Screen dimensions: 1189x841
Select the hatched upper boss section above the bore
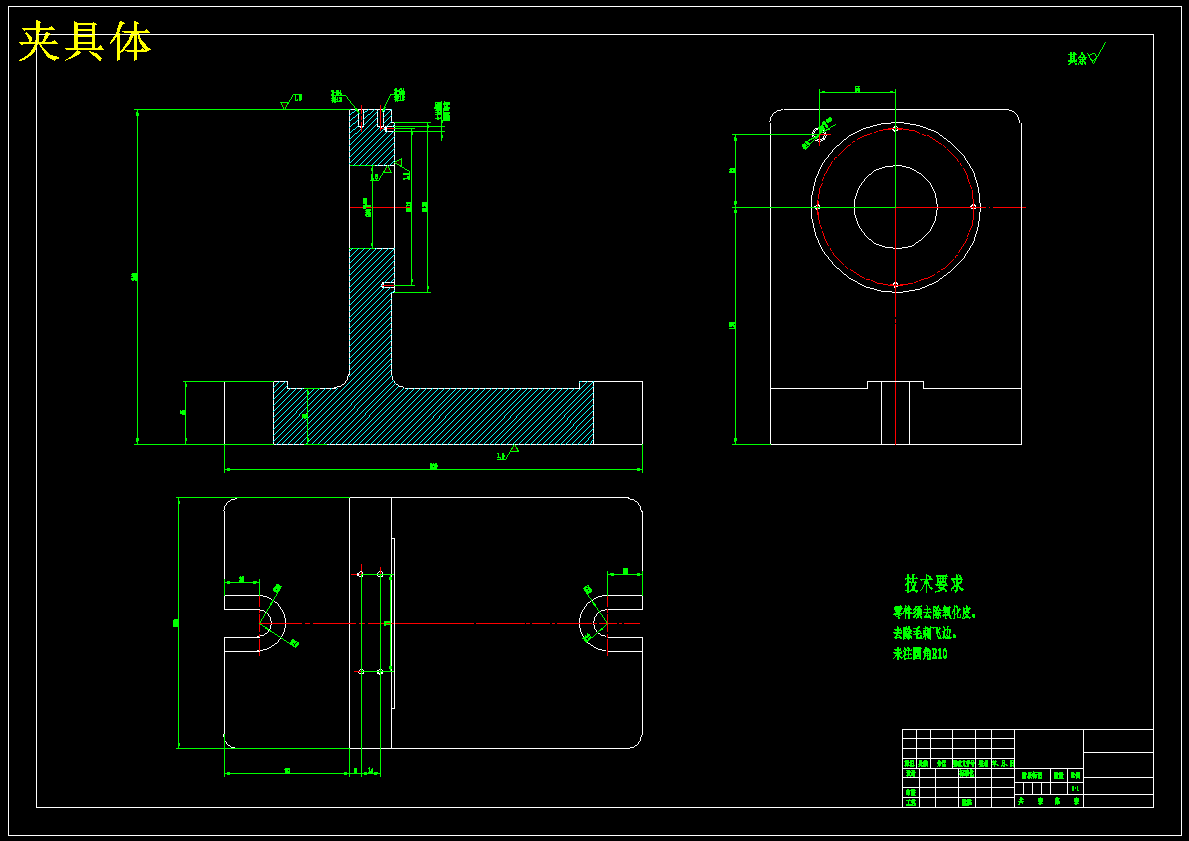point(371,138)
